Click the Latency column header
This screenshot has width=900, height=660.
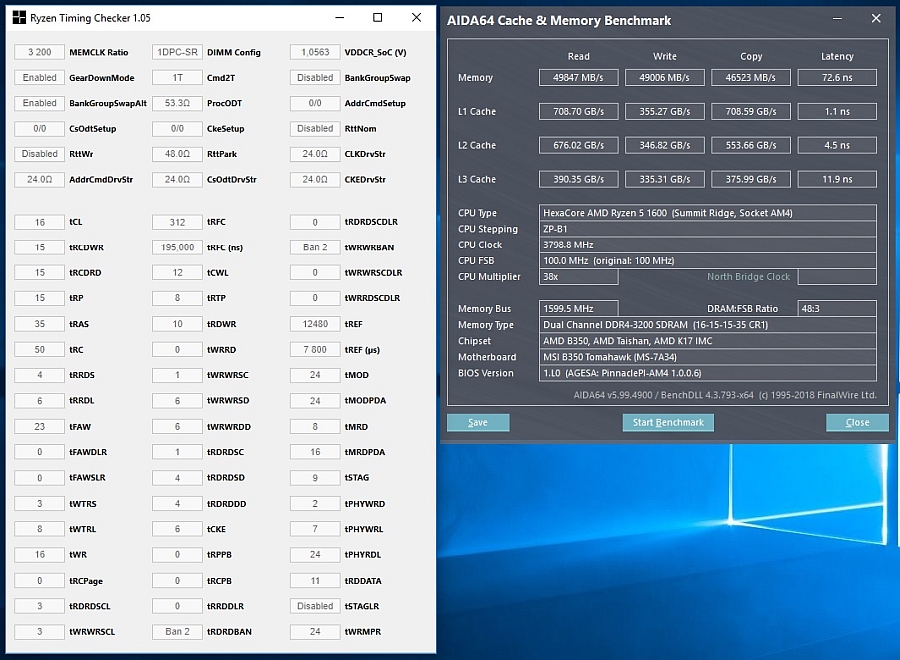(837, 56)
